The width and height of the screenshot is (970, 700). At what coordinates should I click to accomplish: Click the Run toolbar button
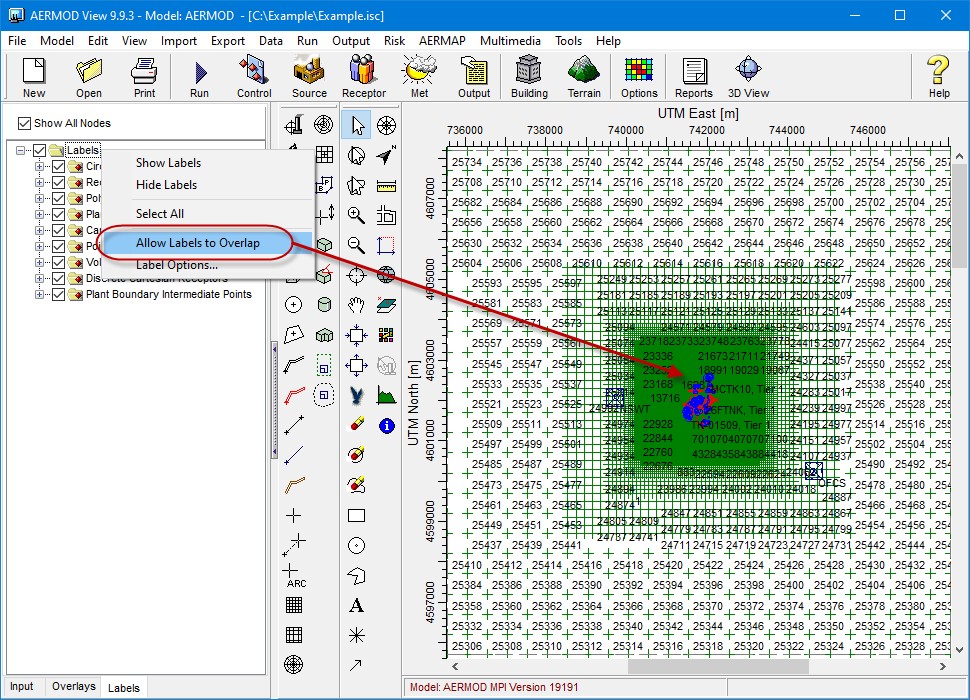199,77
